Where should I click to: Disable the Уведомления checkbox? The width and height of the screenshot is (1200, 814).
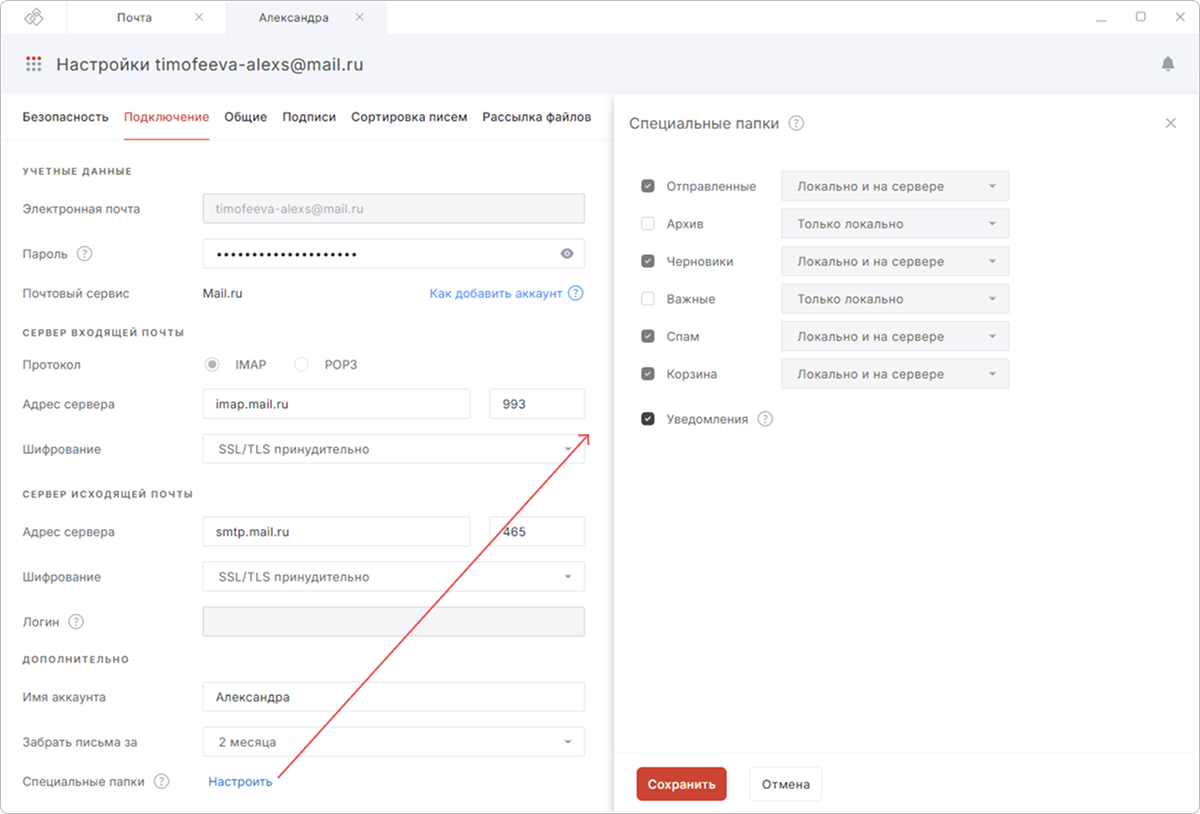pos(648,419)
